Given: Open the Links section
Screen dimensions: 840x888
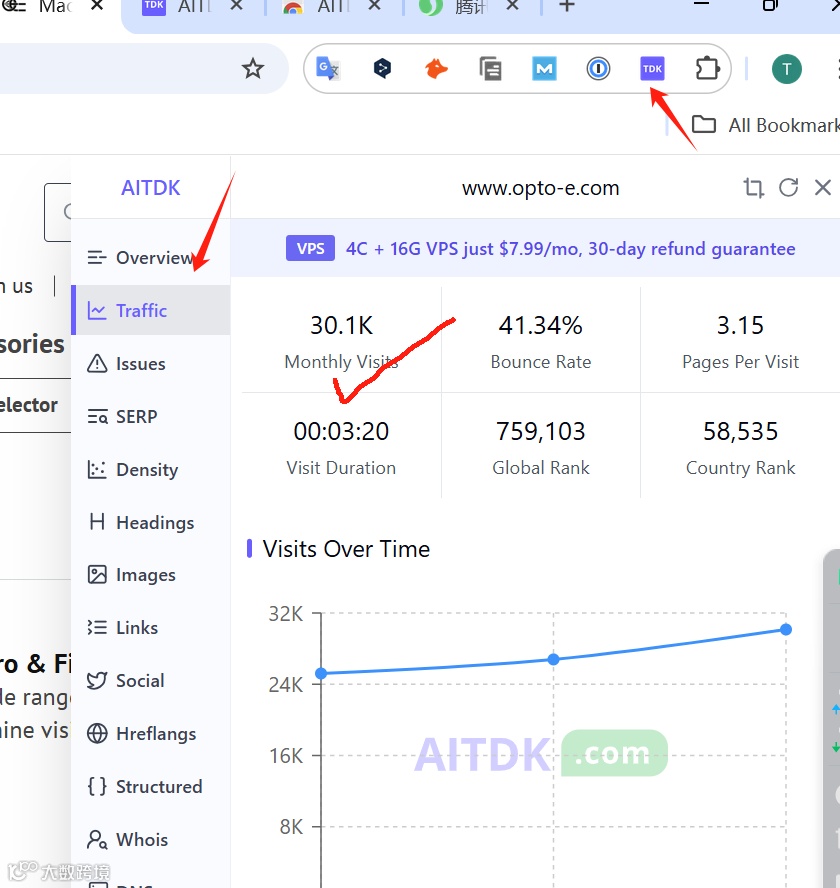Looking at the screenshot, I should click(x=151, y=627).
